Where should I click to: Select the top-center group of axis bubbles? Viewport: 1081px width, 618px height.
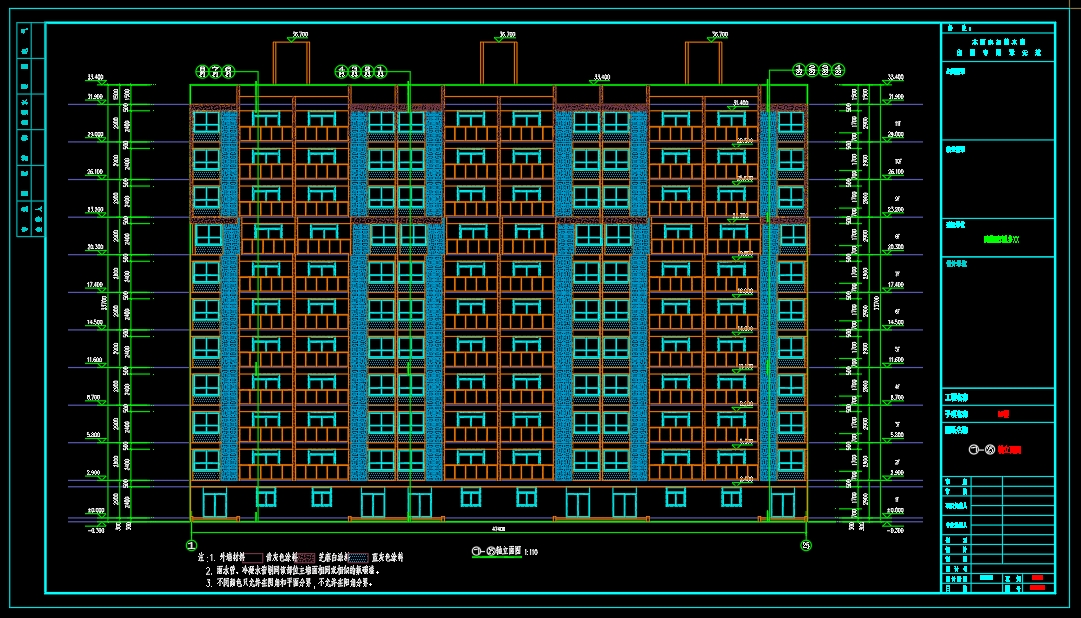tap(360, 71)
